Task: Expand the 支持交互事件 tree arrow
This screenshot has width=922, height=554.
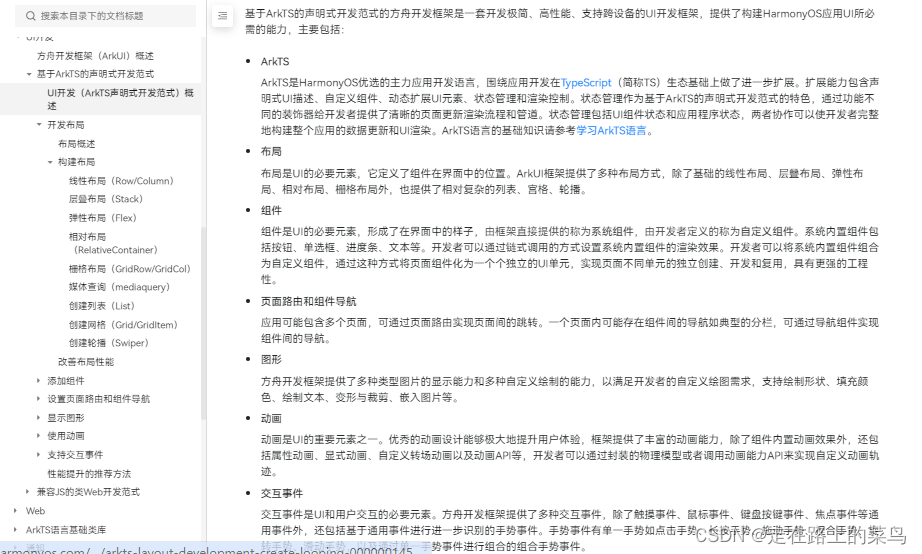Action: coord(39,455)
